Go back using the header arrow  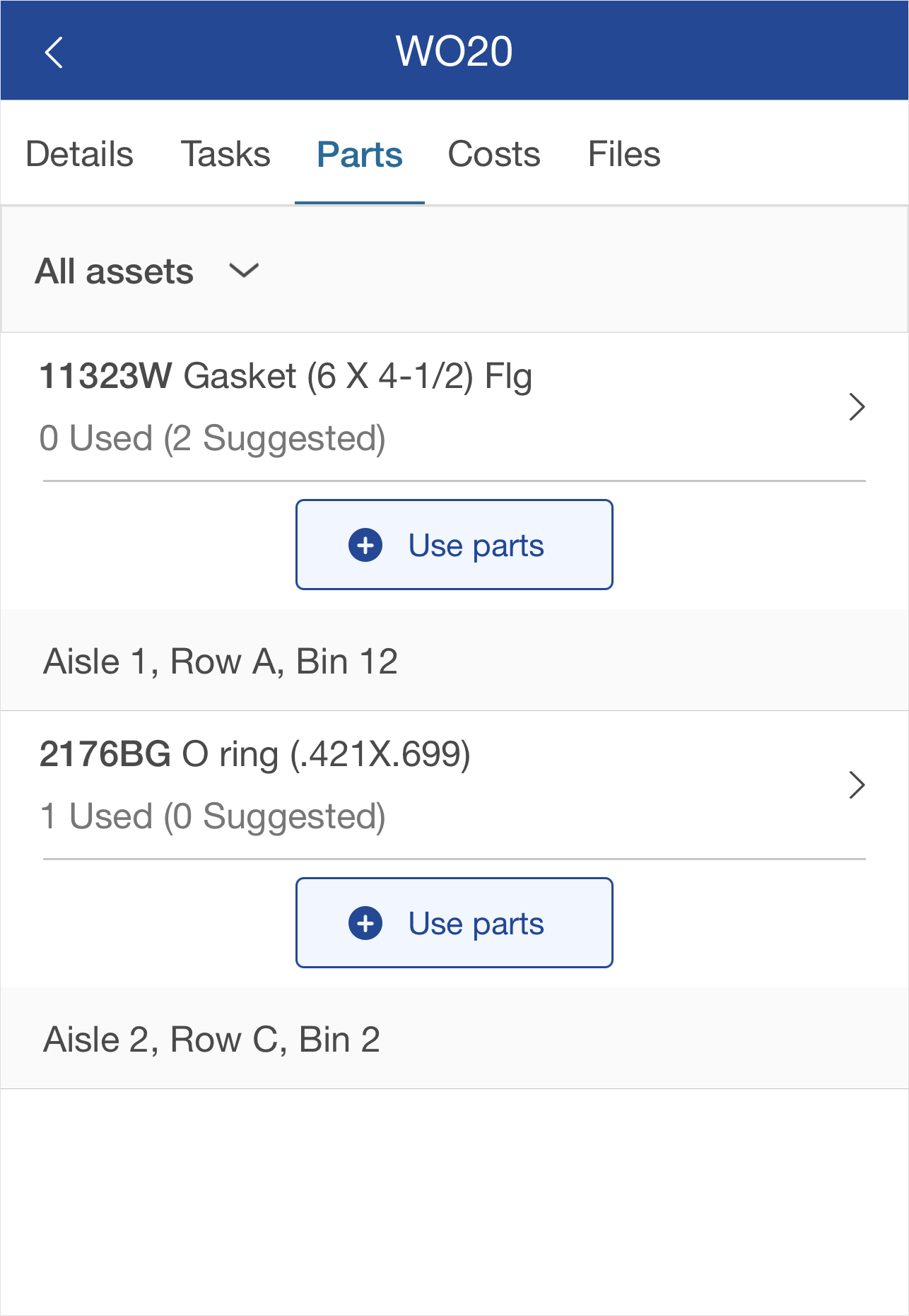[x=54, y=52]
